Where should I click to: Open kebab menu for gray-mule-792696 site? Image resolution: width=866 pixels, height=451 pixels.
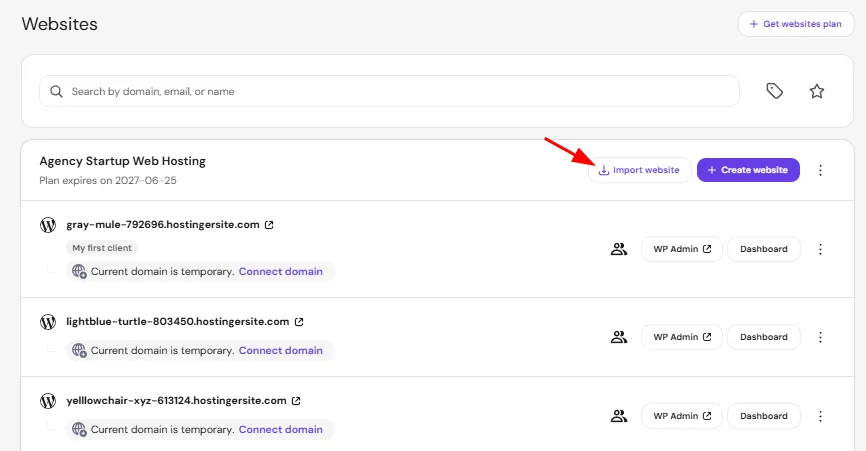coord(820,249)
